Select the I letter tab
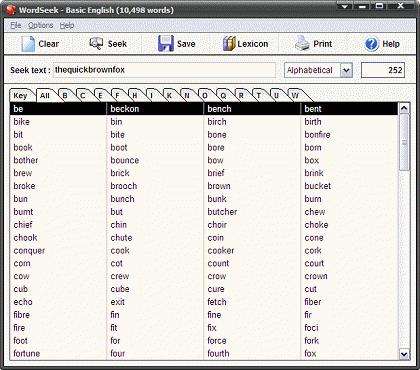Image resolution: width=420 pixels, height=370 pixels. click(x=152, y=96)
